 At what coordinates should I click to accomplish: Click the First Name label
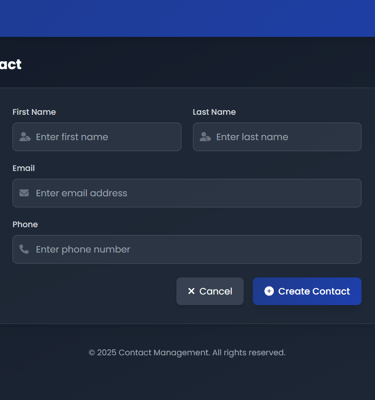point(34,112)
